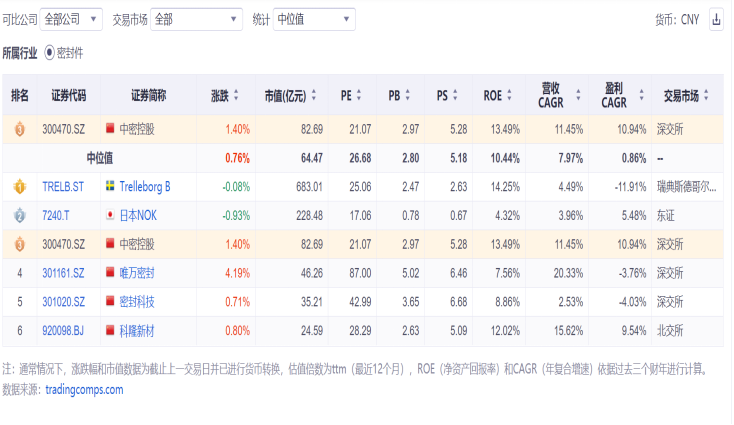Click the 中位值 row label
Screen dimensions: 734x425
pyautogui.click(x=99, y=158)
